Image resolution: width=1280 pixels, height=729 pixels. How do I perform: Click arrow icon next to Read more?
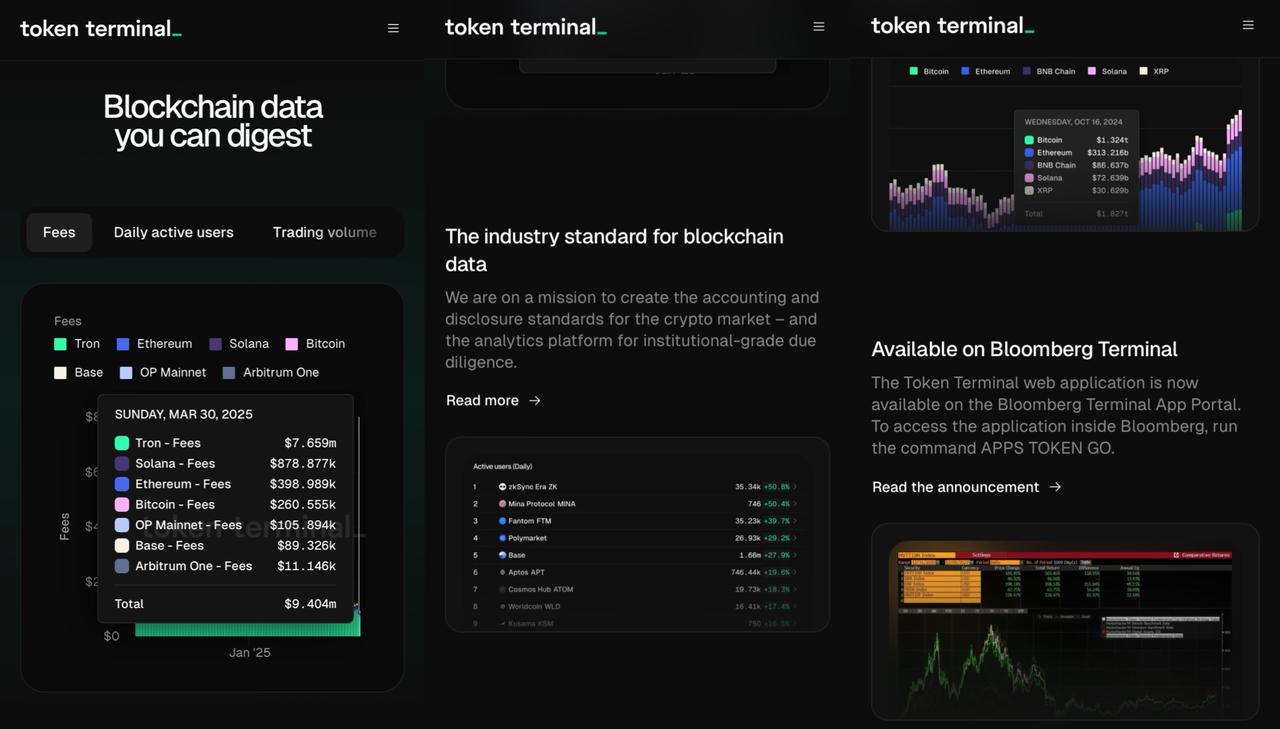tap(535, 401)
